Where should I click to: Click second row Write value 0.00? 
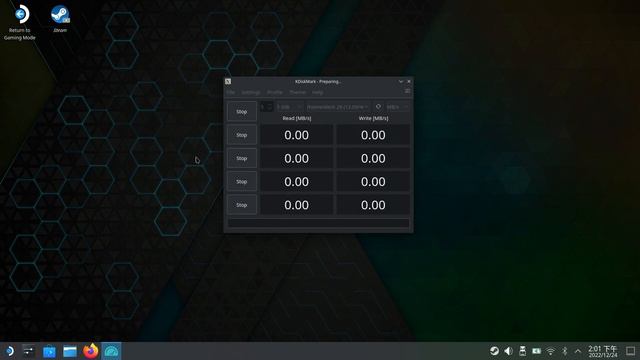pos(373,158)
